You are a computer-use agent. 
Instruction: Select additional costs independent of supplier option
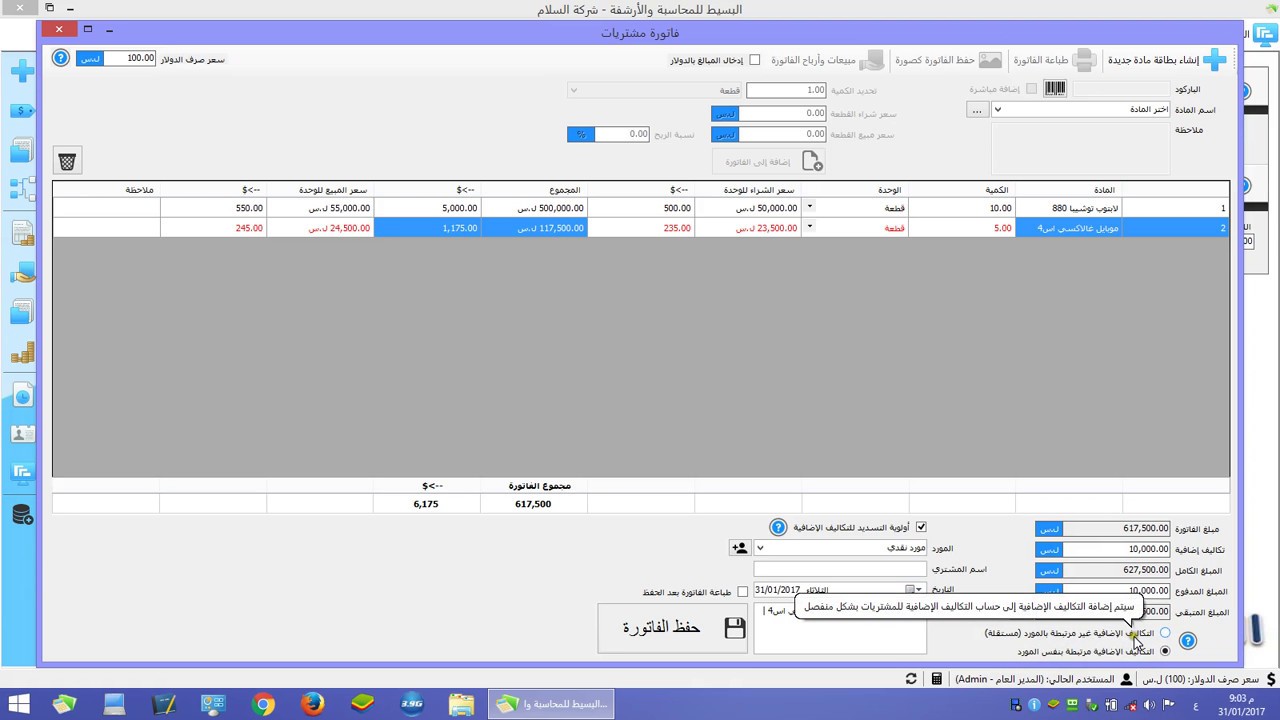(x=1165, y=633)
